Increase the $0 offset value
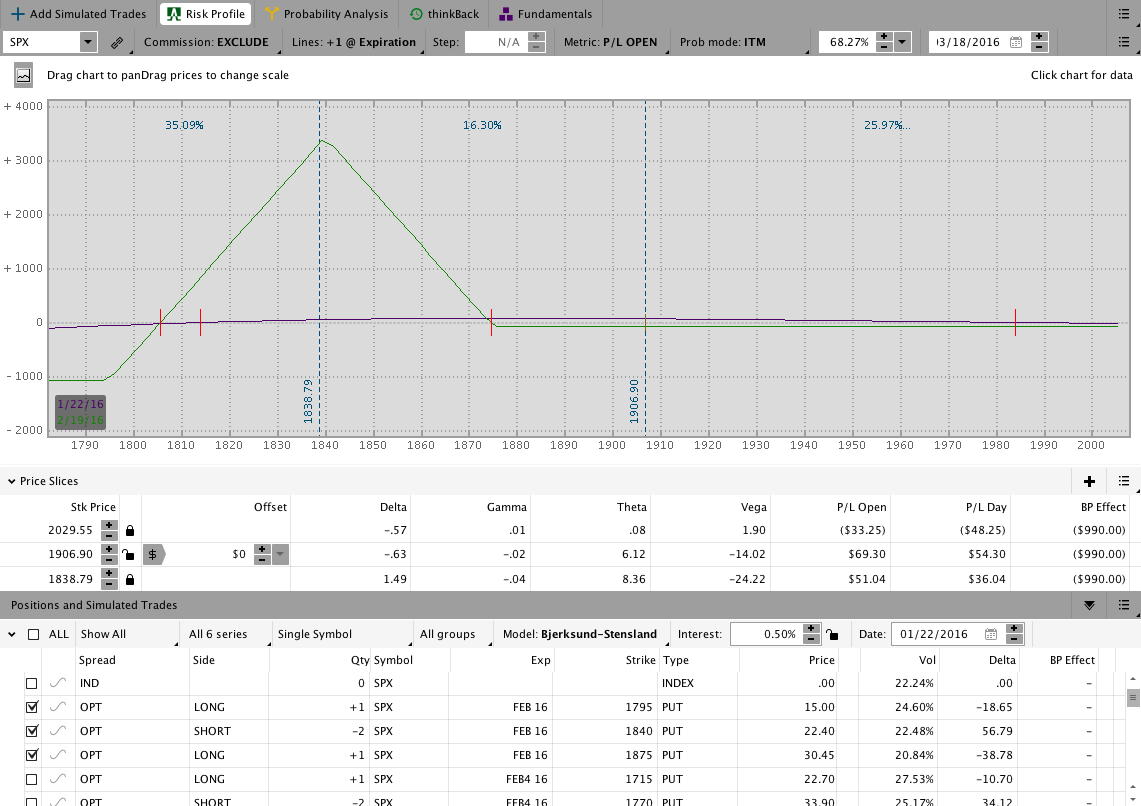 pos(262,549)
